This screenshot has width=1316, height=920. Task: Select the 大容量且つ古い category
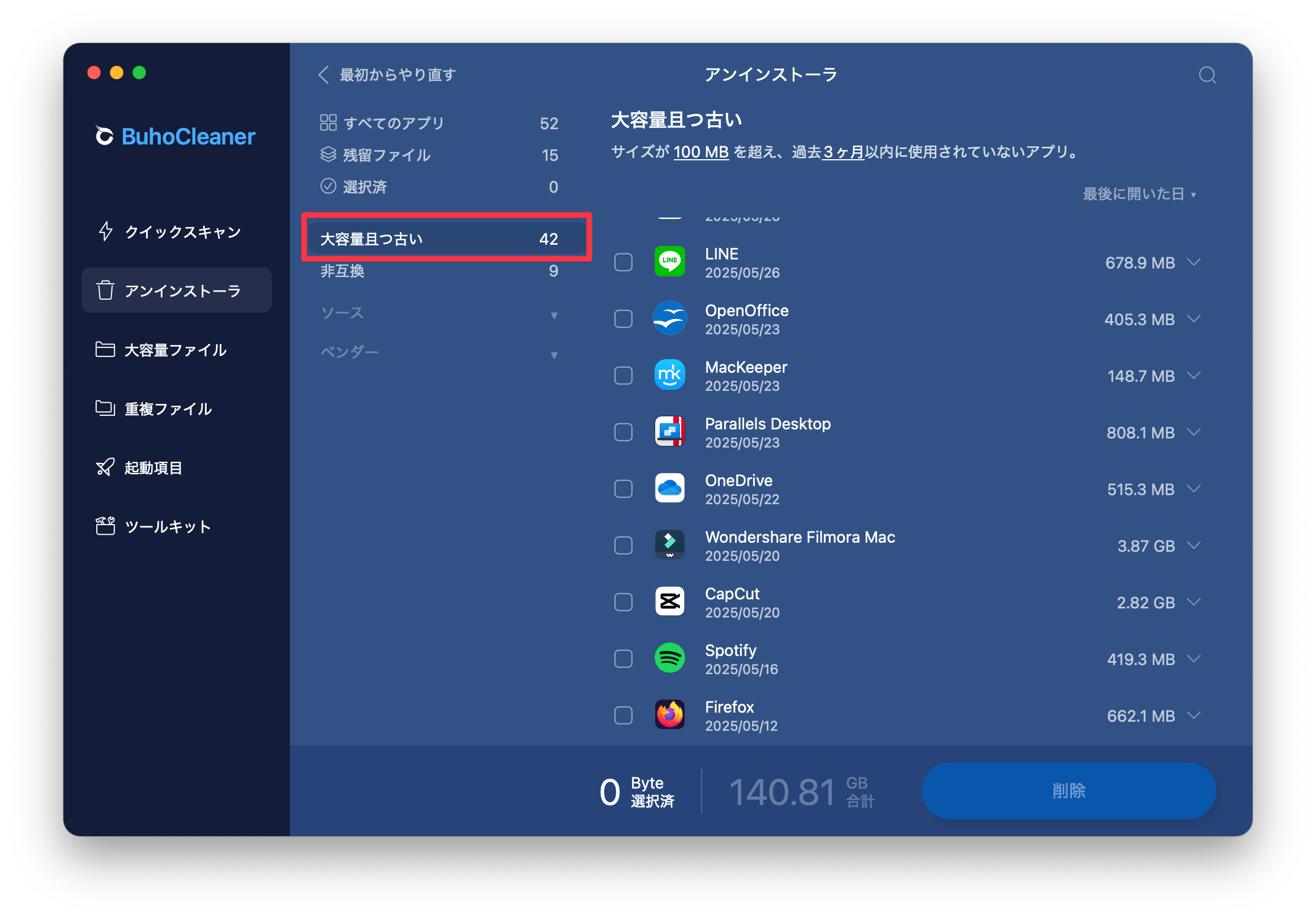point(446,238)
